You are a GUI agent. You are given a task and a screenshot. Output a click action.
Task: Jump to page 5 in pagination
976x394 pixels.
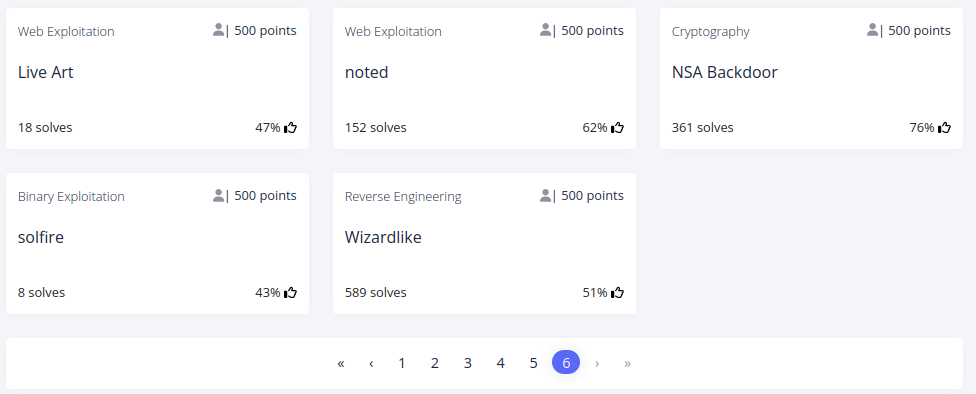pyautogui.click(x=533, y=363)
